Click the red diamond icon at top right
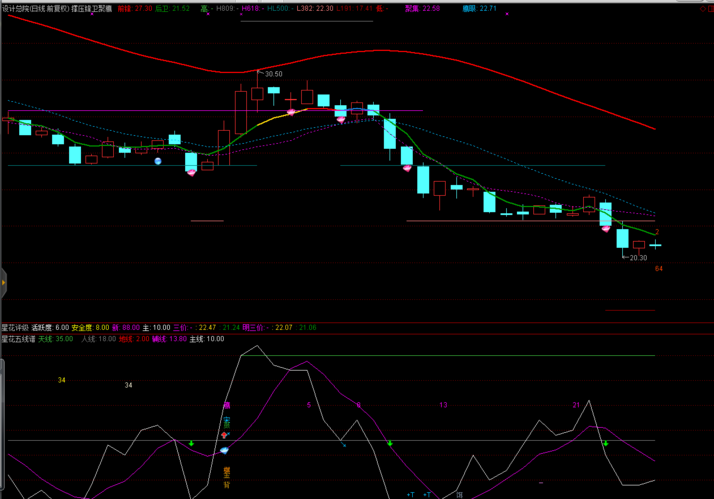 coord(703,9)
